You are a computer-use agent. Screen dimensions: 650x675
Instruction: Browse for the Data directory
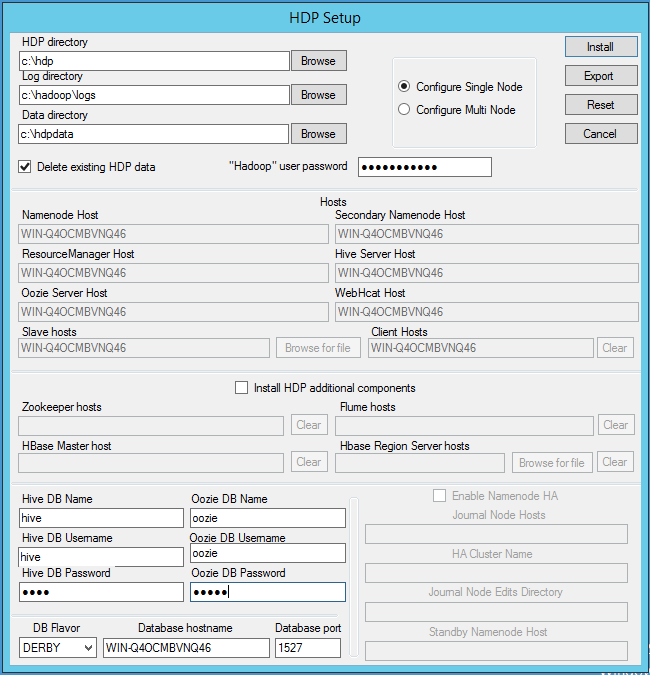[x=319, y=134]
